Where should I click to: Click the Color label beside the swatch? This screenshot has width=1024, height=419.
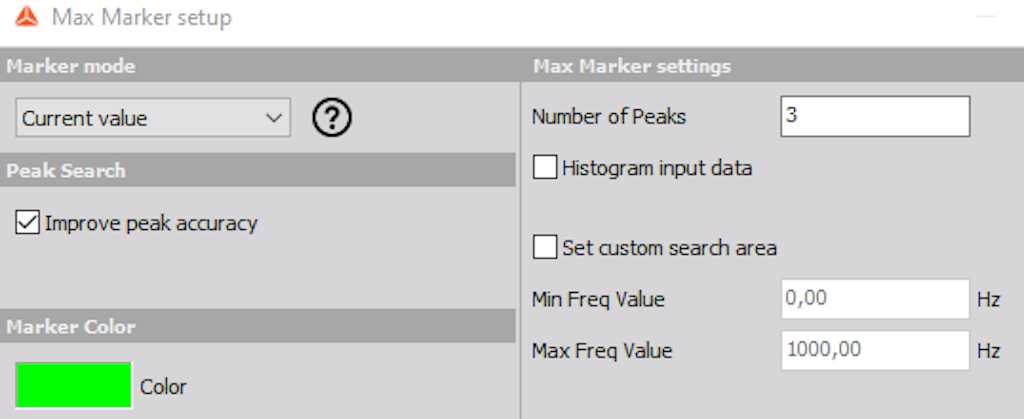(x=163, y=387)
